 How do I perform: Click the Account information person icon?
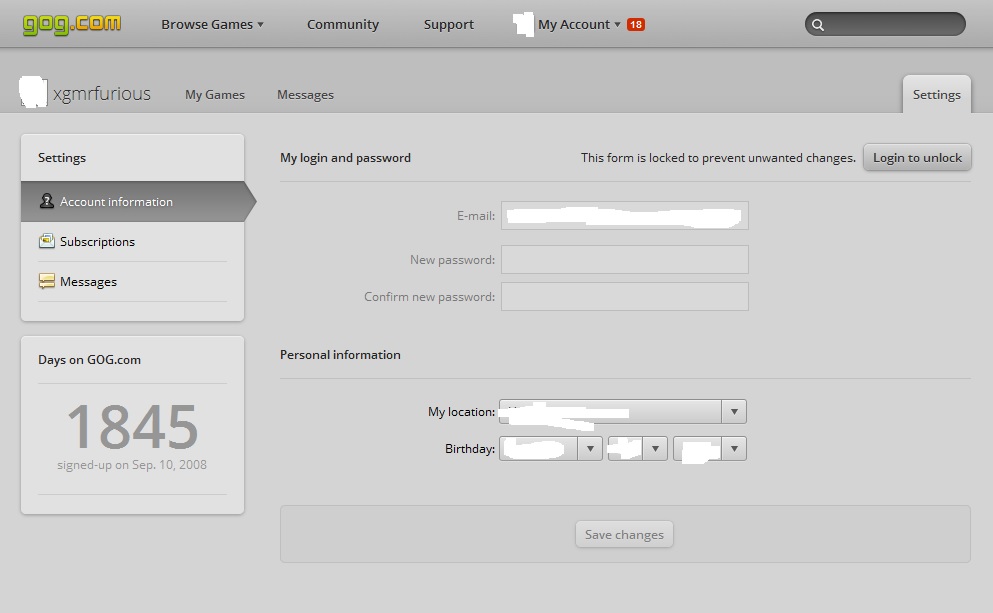[46, 201]
